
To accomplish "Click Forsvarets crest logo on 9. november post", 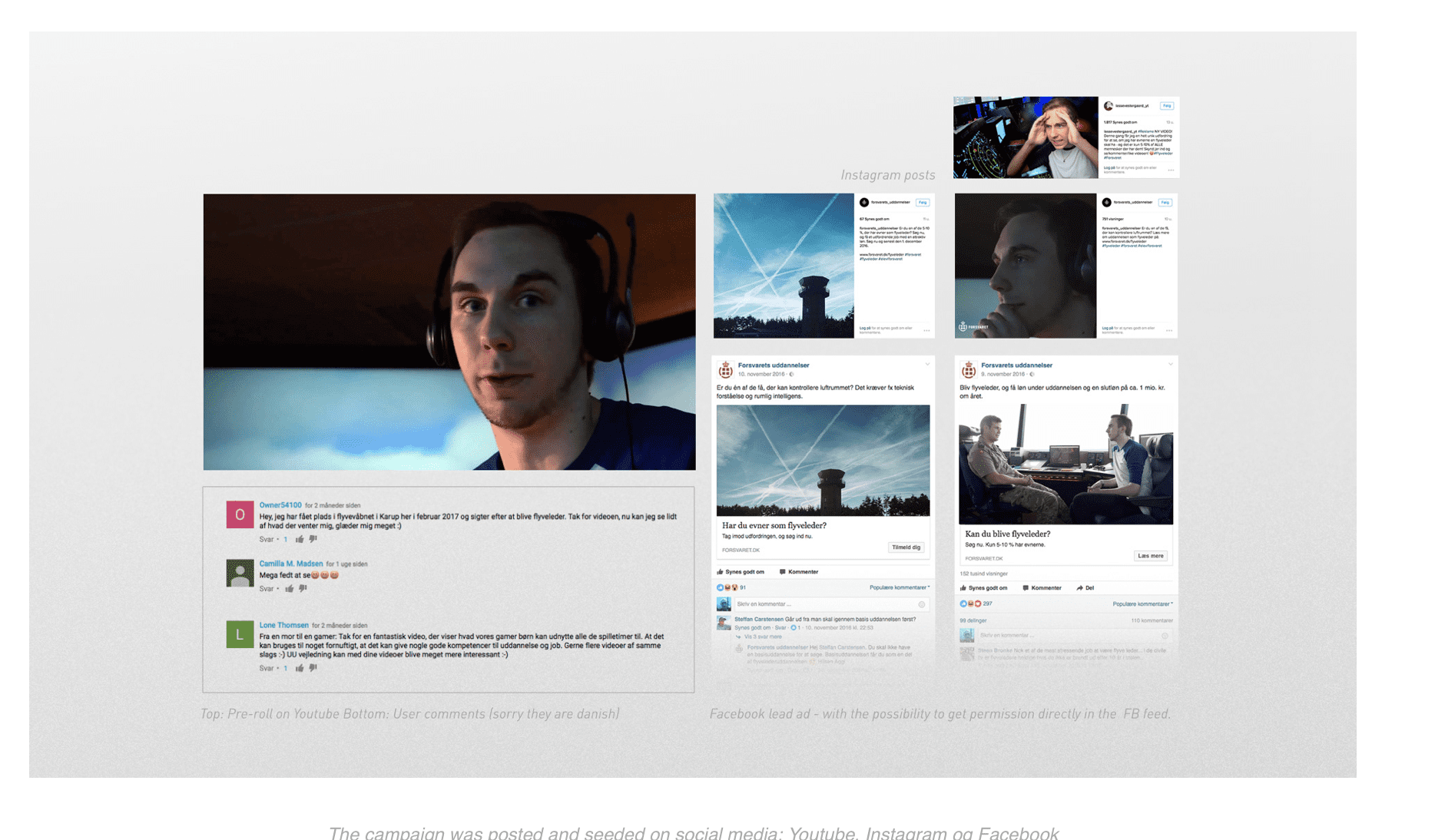I will pos(969,370).
